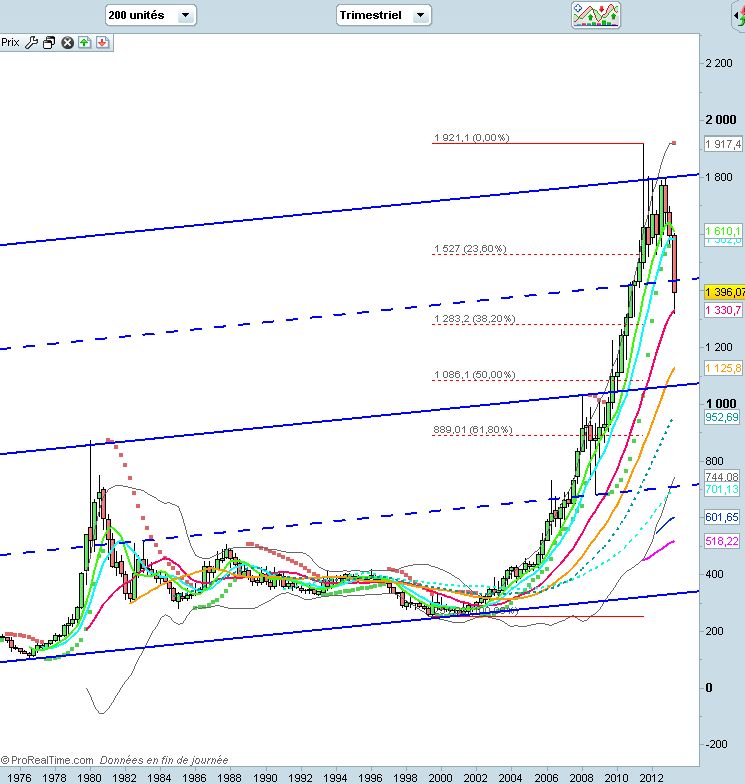Select the 1 086,1 (50,00%) Fibonacci label

pos(474,374)
